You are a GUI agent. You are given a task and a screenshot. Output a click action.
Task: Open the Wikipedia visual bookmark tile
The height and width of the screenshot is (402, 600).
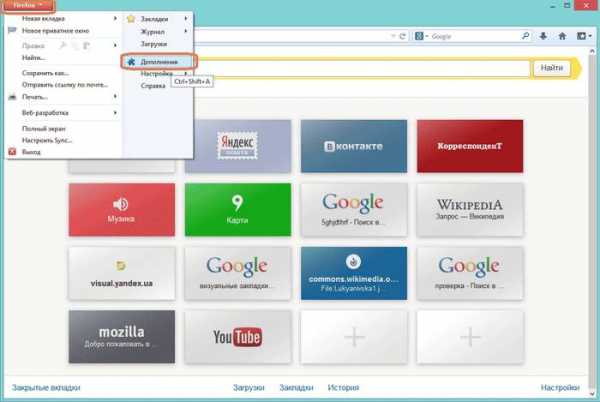pyautogui.click(x=467, y=210)
